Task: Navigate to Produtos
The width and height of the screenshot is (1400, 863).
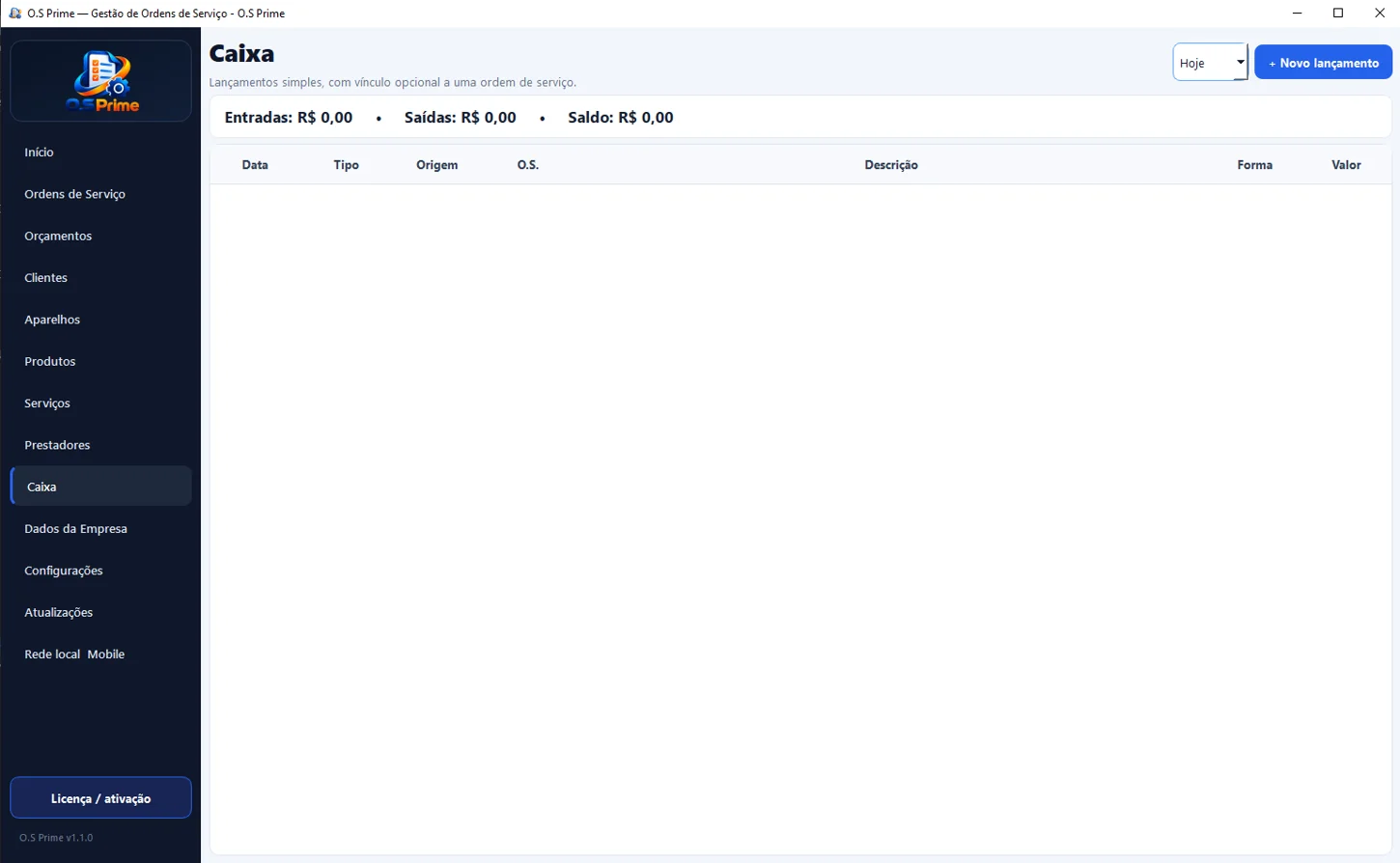Action: pyautogui.click(x=100, y=361)
